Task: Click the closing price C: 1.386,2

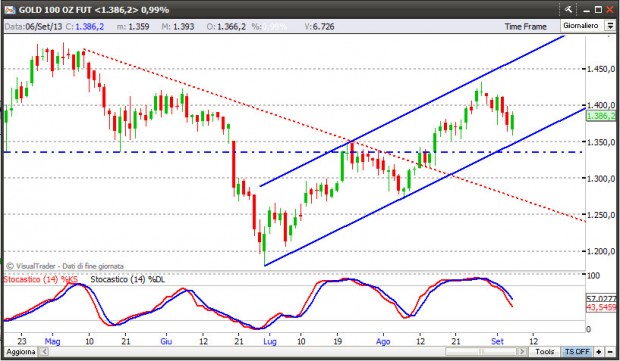Action: pyautogui.click(x=85, y=26)
